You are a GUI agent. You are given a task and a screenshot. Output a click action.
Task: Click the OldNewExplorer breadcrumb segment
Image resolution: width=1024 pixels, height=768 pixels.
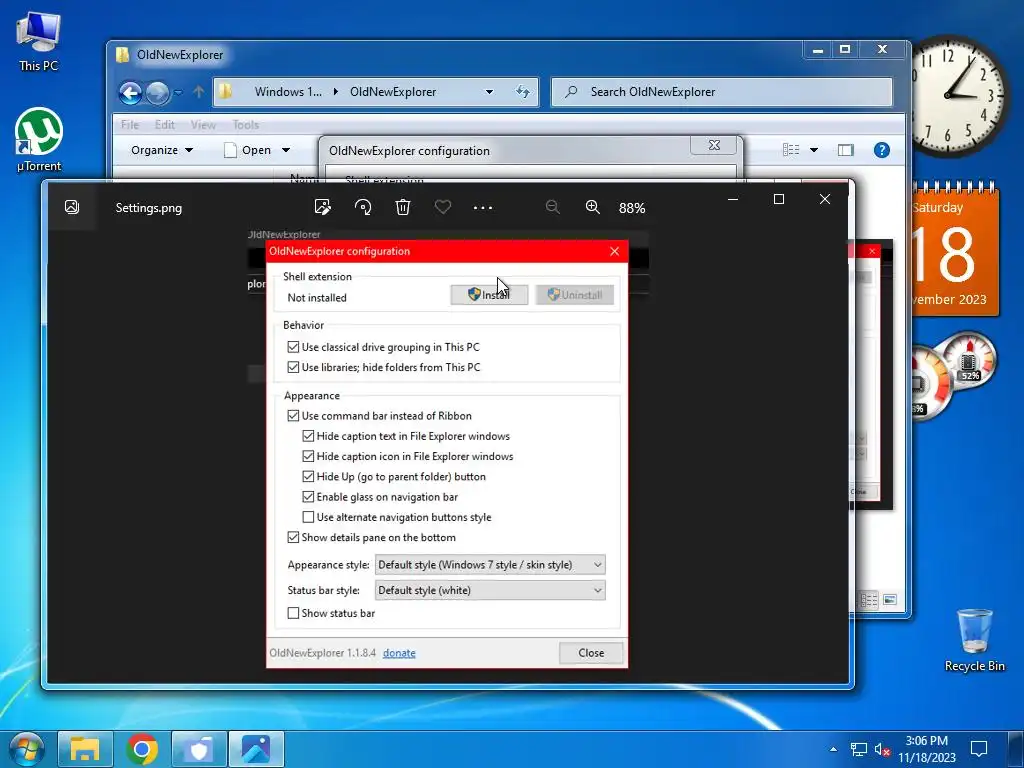pos(393,92)
